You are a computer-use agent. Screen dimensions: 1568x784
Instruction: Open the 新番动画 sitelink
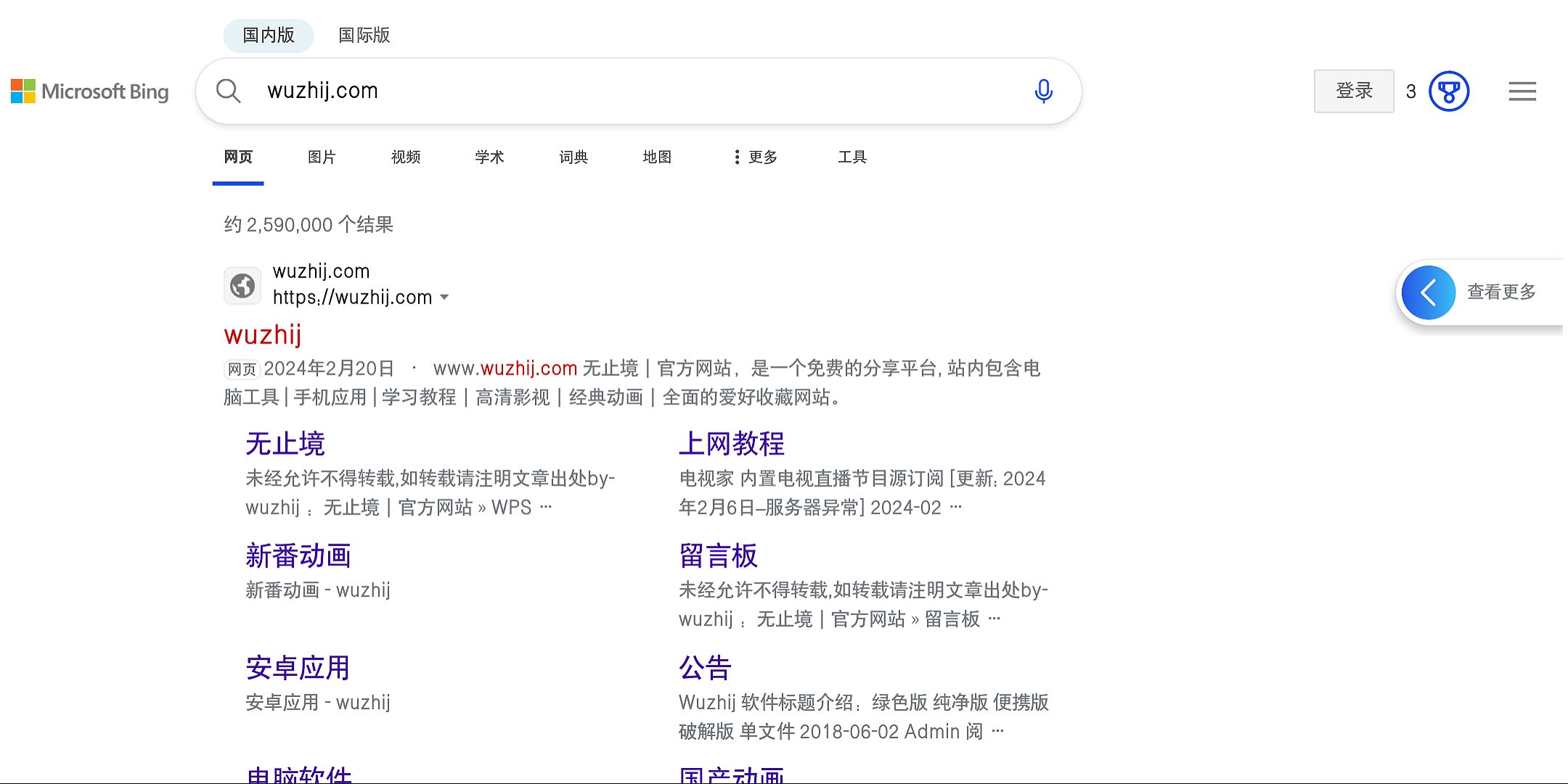pyautogui.click(x=298, y=556)
